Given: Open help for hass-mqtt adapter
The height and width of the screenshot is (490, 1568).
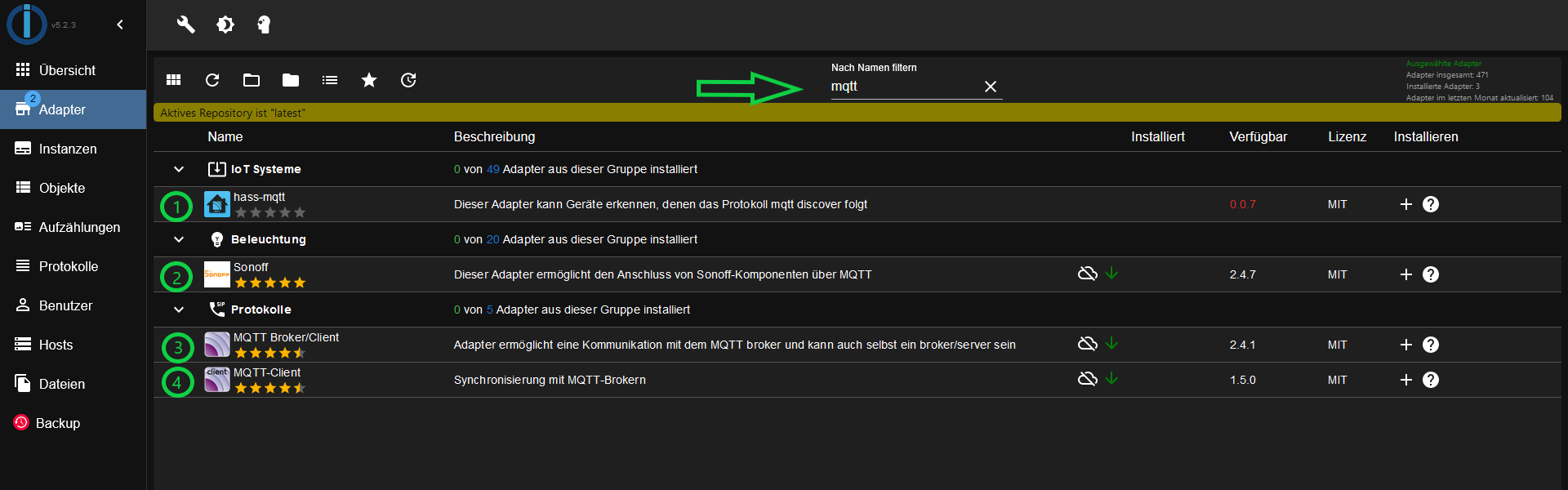Looking at the screenshot, I should (x=1431, y=204).
